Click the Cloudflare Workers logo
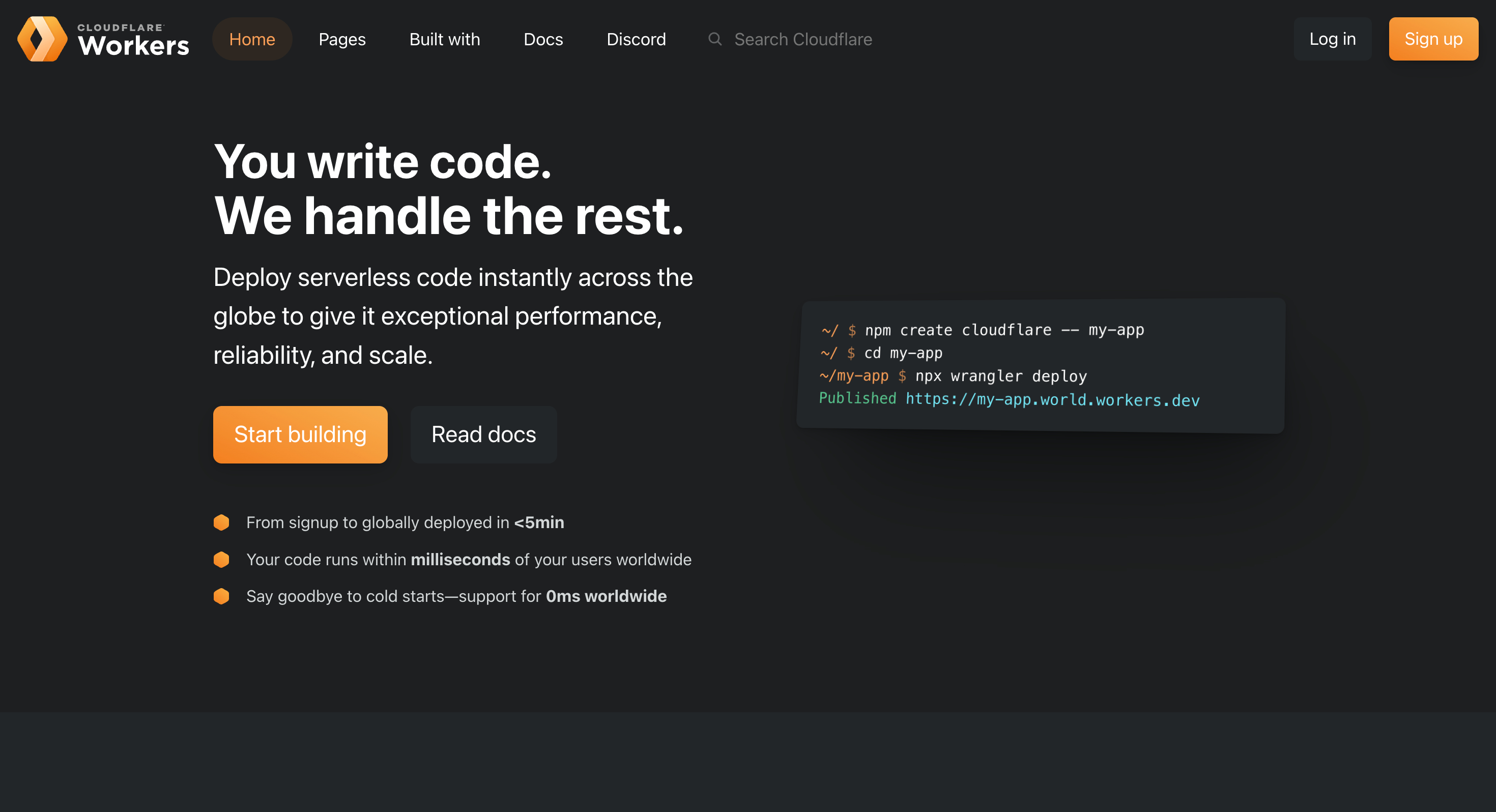Image resolution: width=1496 pixels, height=812 pixels. tap(103, 39)
